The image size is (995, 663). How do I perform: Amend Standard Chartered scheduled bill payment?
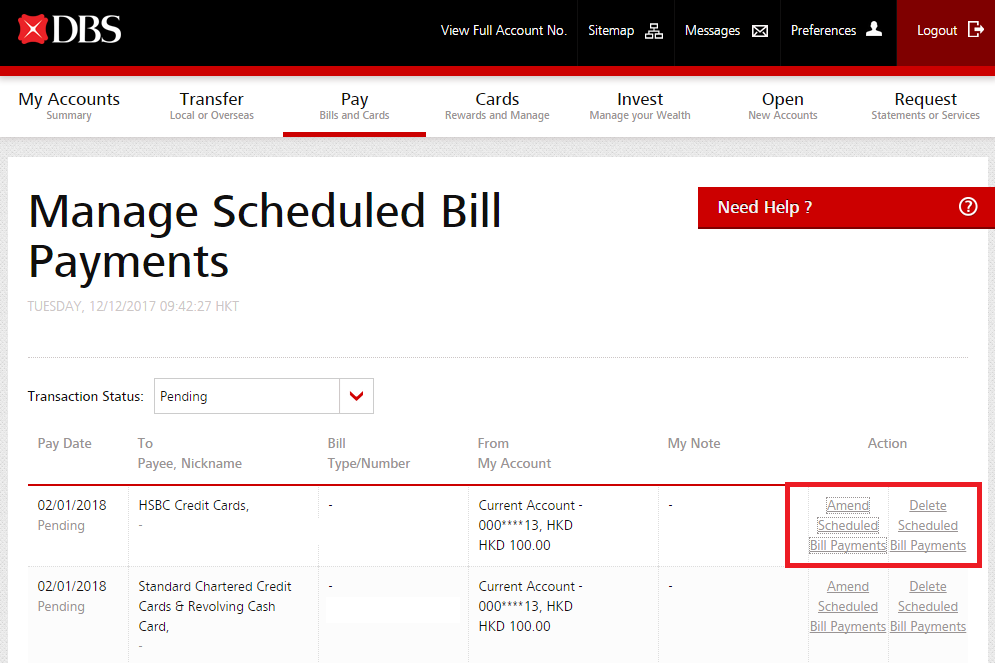coord(848,606)
